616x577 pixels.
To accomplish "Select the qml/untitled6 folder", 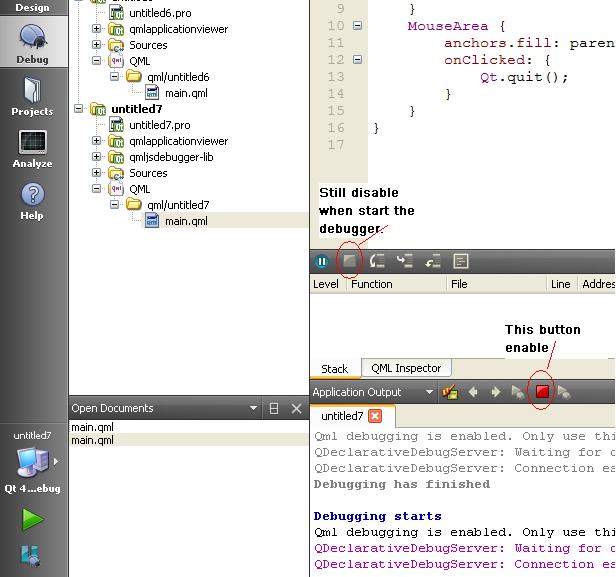I will point(178,77).
